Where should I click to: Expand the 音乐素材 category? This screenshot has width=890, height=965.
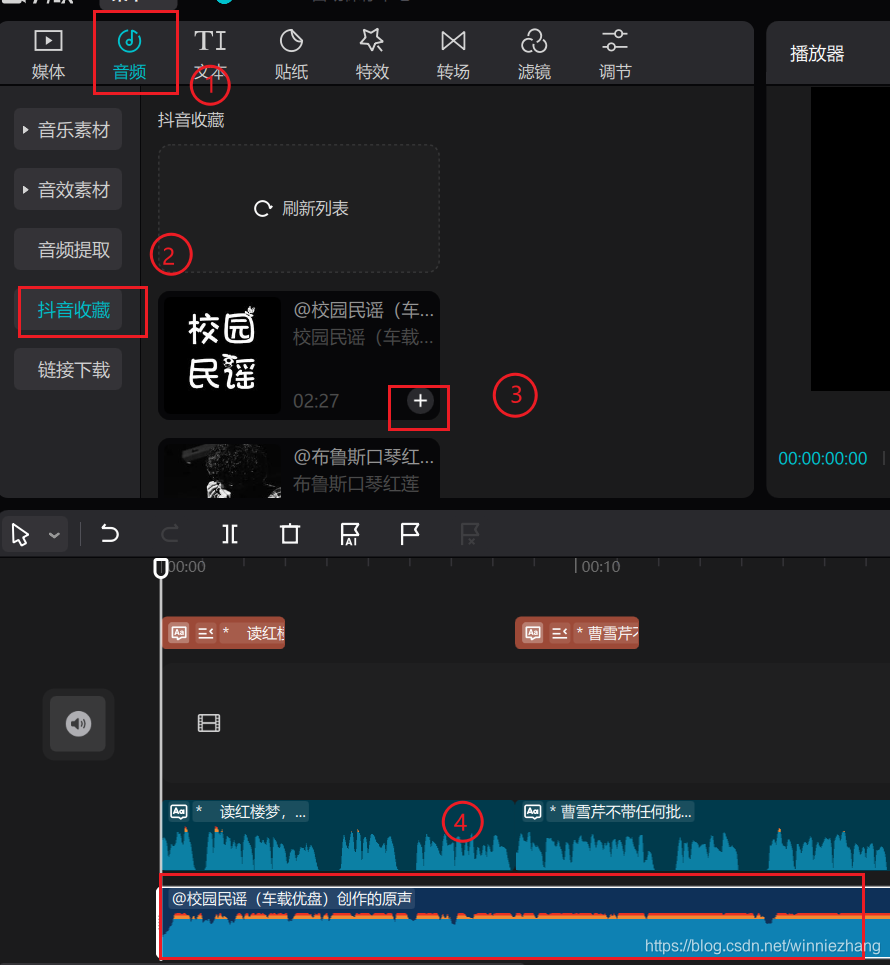68,129
